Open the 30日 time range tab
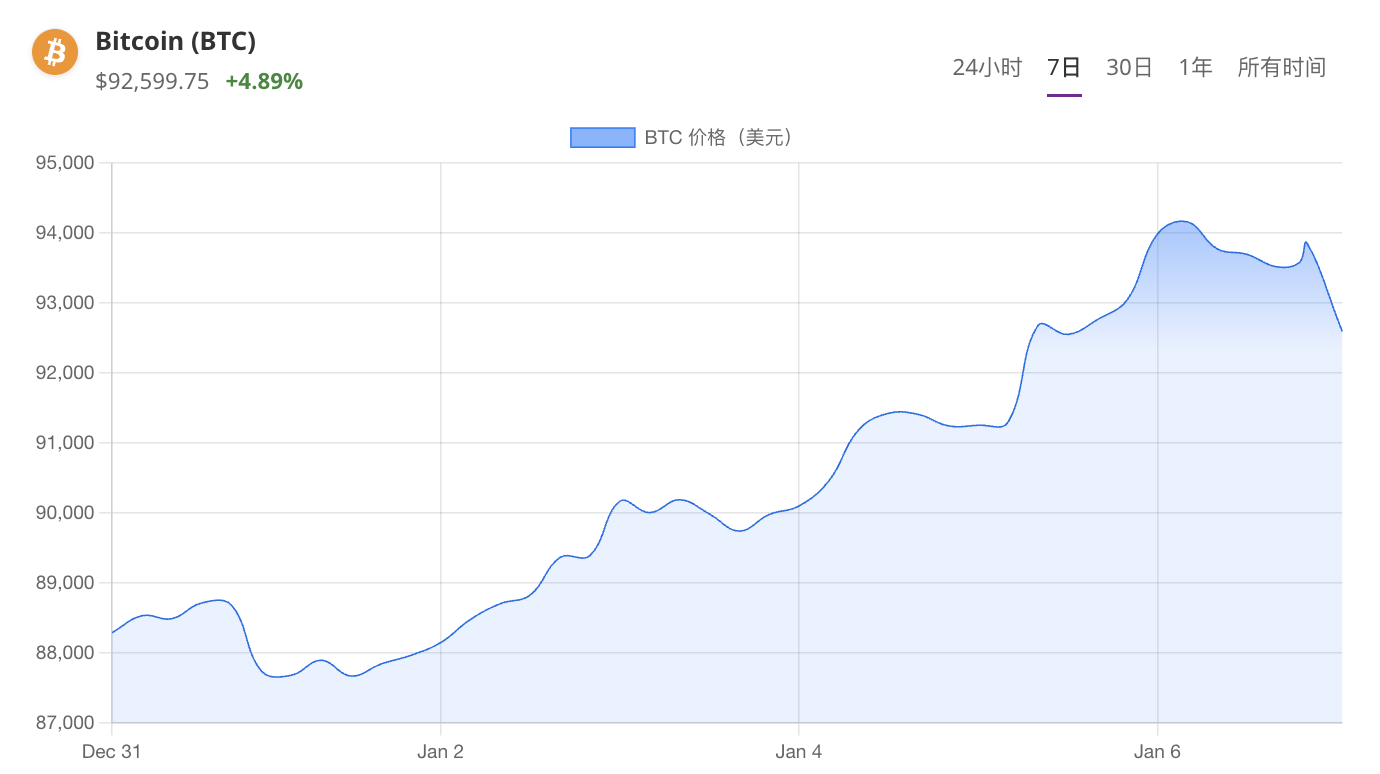 (1129, 67)
